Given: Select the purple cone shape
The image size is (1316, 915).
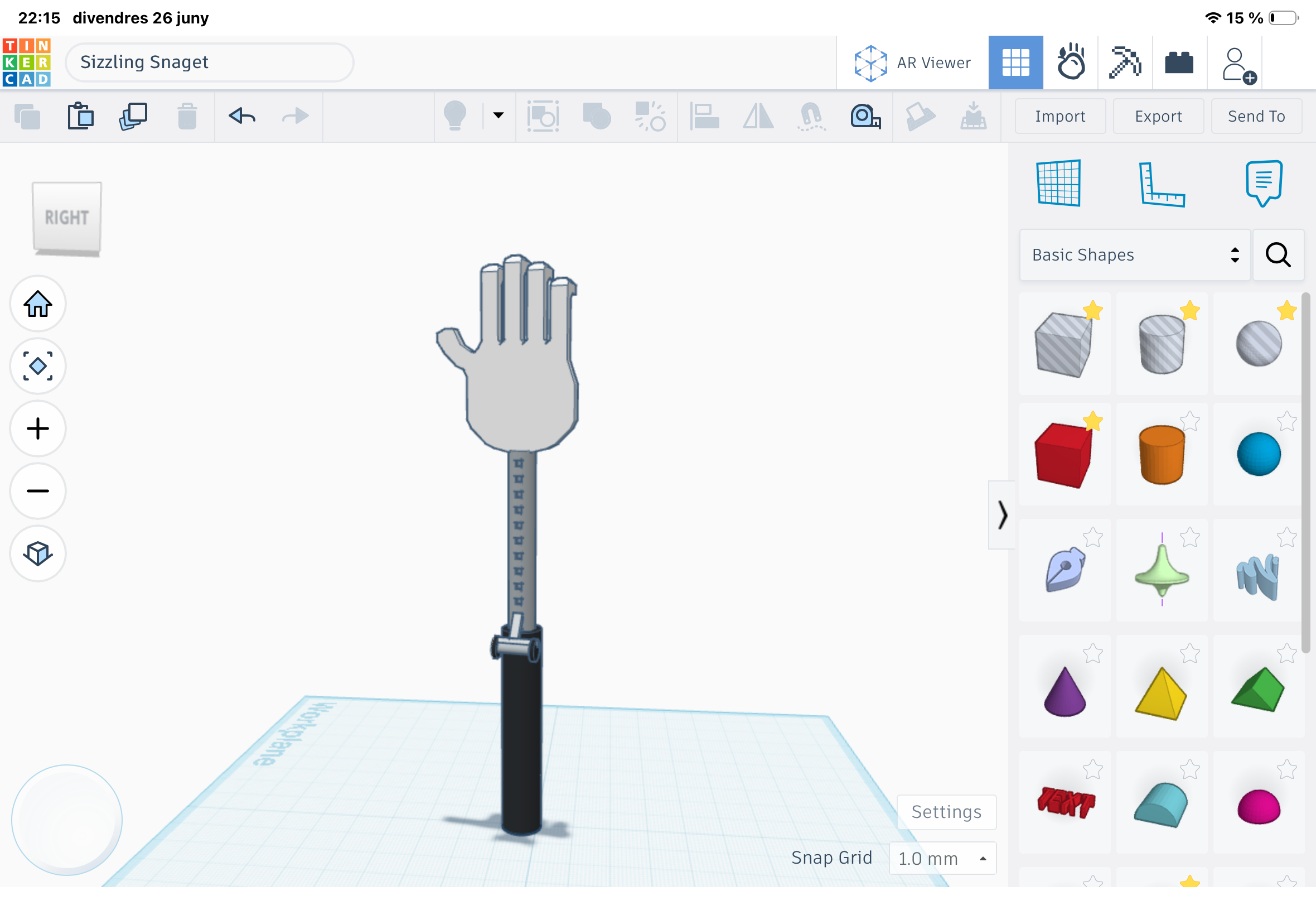Looking at the screenshot, I should click(x=1065, y=692).
